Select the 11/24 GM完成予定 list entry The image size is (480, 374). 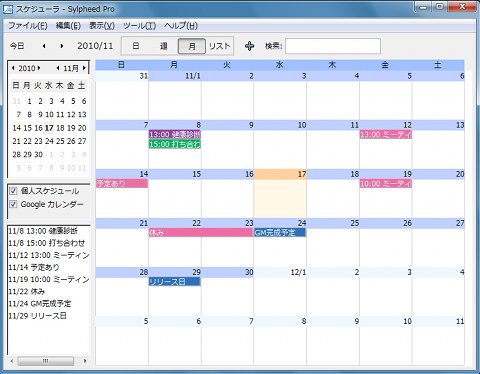point(40,304)
